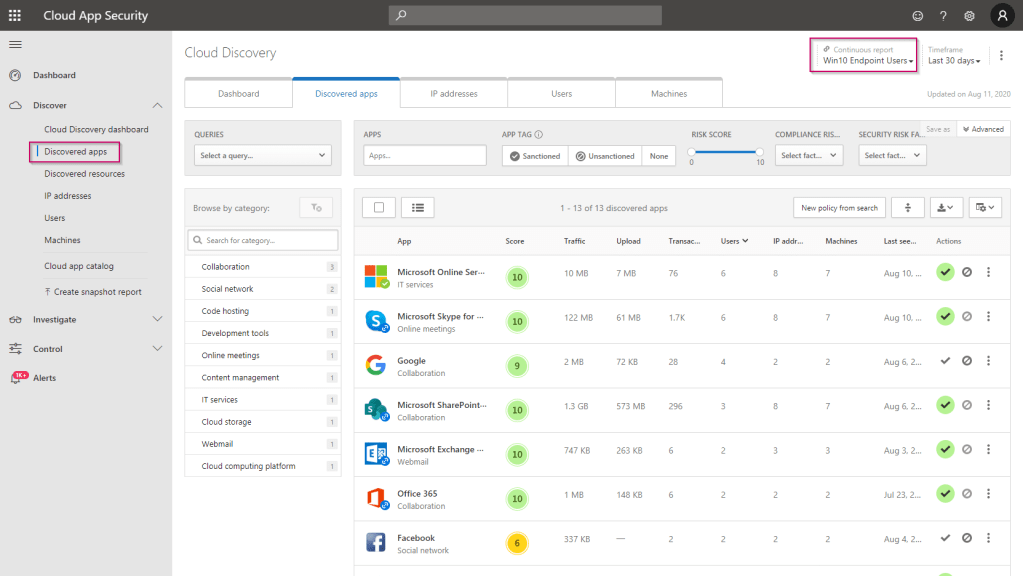The width and height of the screenshot is (1023, 576).
Task: Open the Select a query dropdown
Action: tap(262, 155)
